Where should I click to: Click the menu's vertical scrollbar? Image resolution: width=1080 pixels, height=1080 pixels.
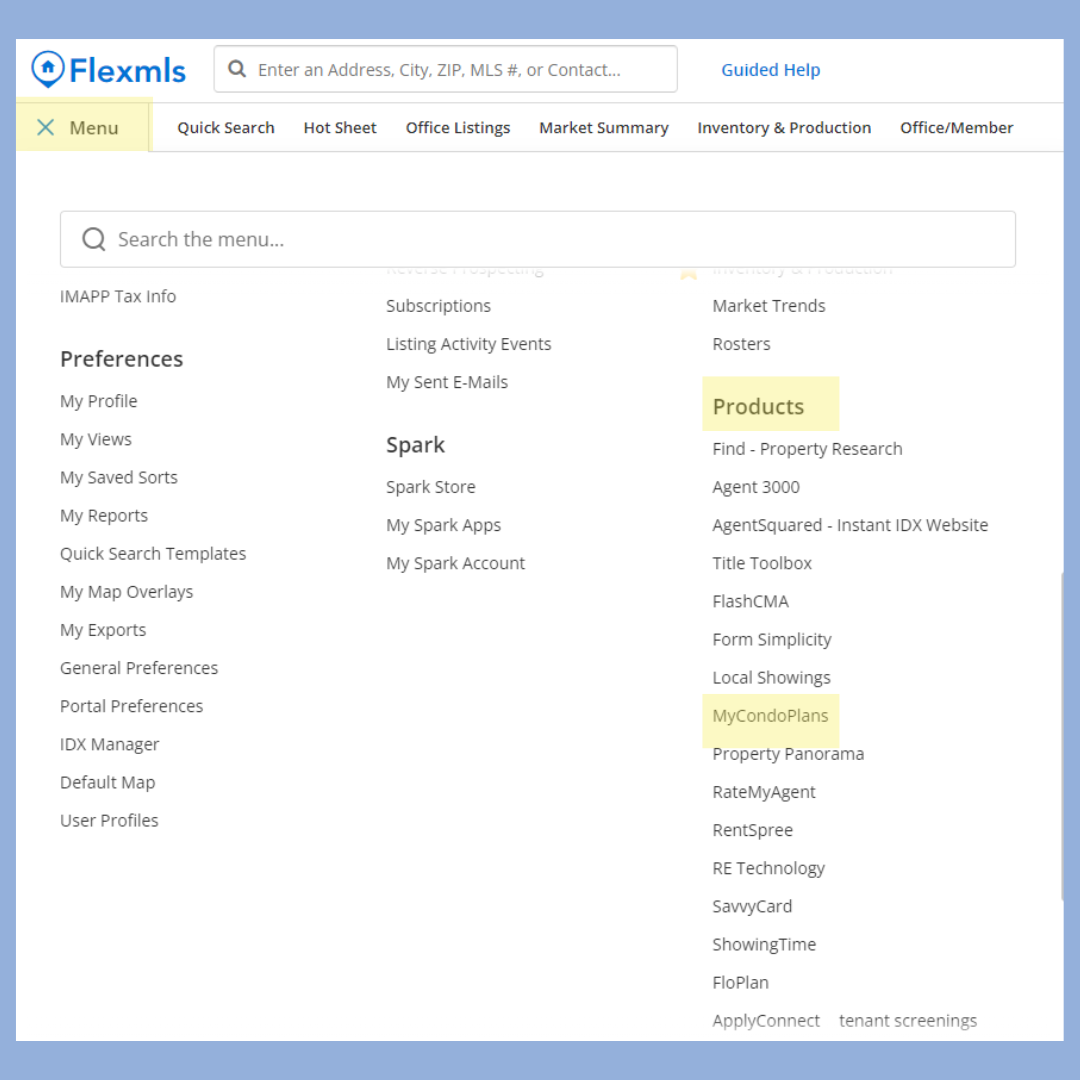[1061, 736]
